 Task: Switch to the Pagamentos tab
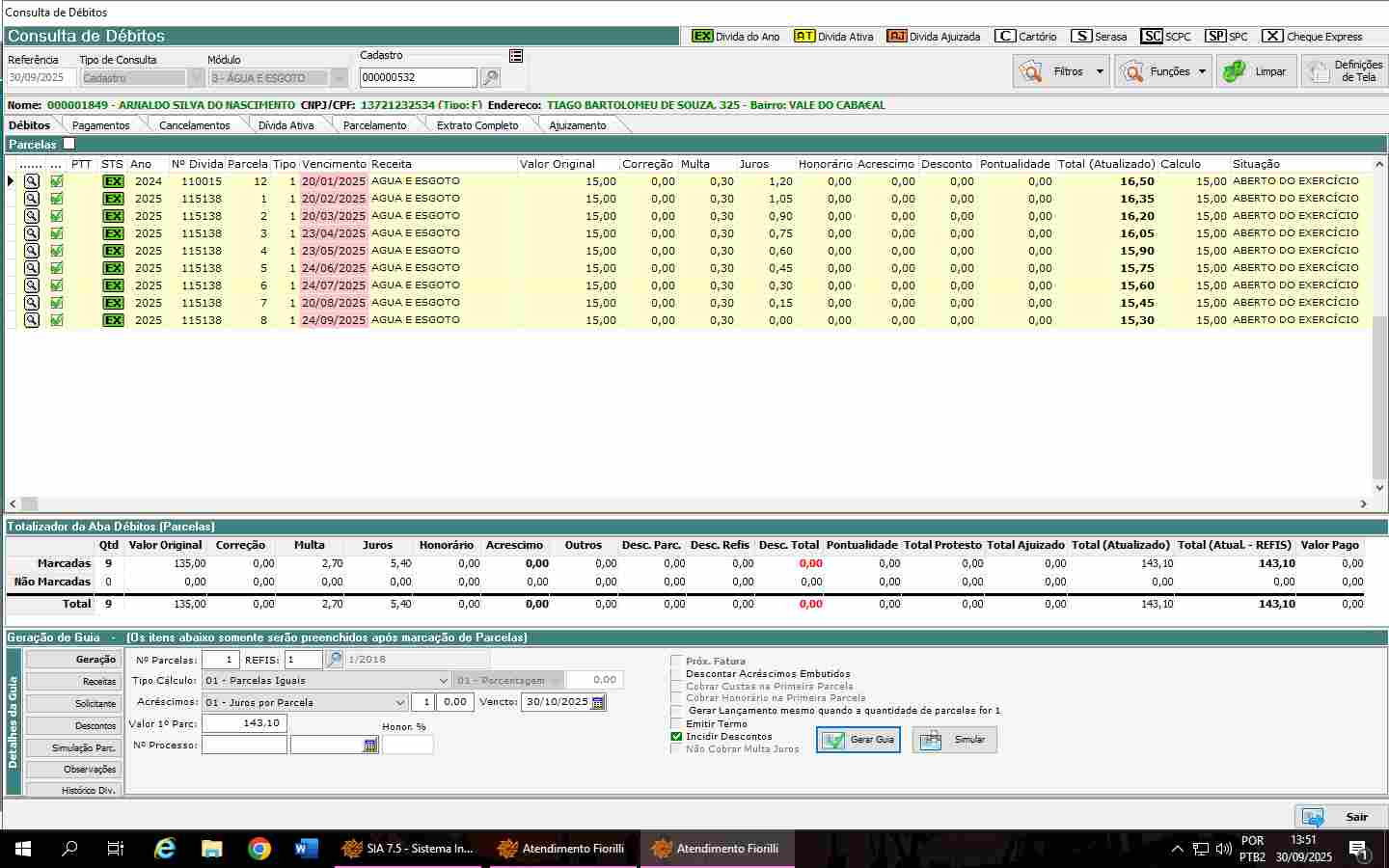(x=100, y=125)
